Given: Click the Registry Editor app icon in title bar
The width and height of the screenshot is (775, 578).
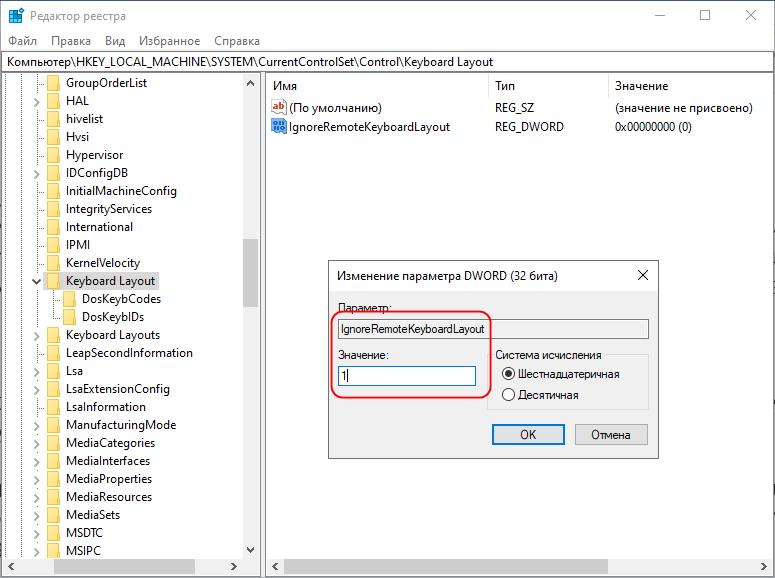Looking at the screenshot, I should pos(16,16).
